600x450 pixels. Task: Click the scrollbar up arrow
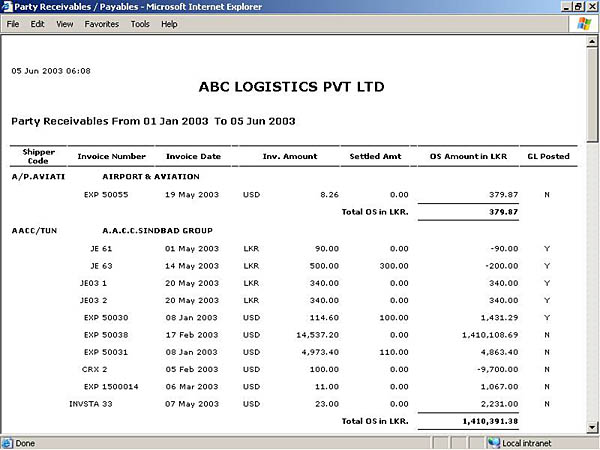(592, 41)
